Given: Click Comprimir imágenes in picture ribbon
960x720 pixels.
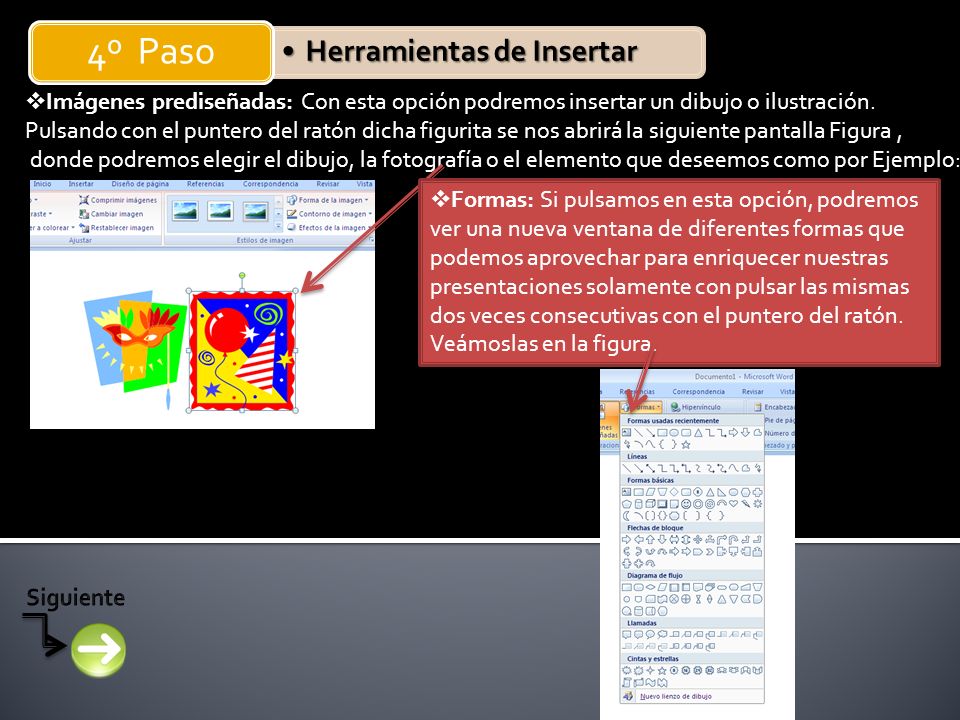Looking at the screenshot, I should pos(118,200).
